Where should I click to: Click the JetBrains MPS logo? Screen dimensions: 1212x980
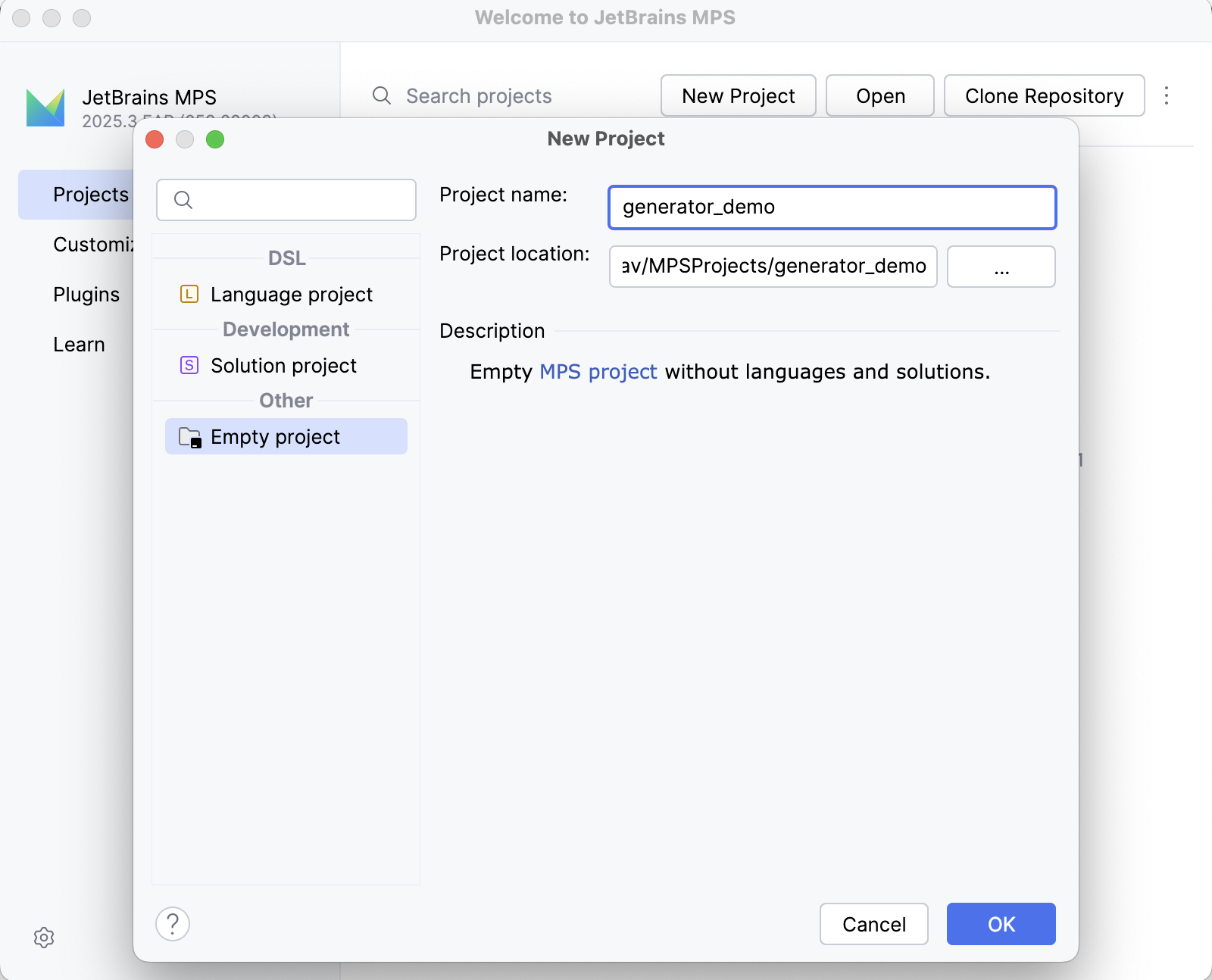click(45, 108)
